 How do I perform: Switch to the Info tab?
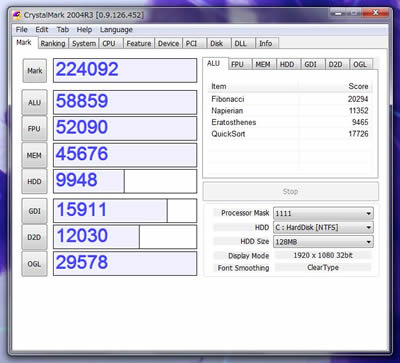(266, 44)
